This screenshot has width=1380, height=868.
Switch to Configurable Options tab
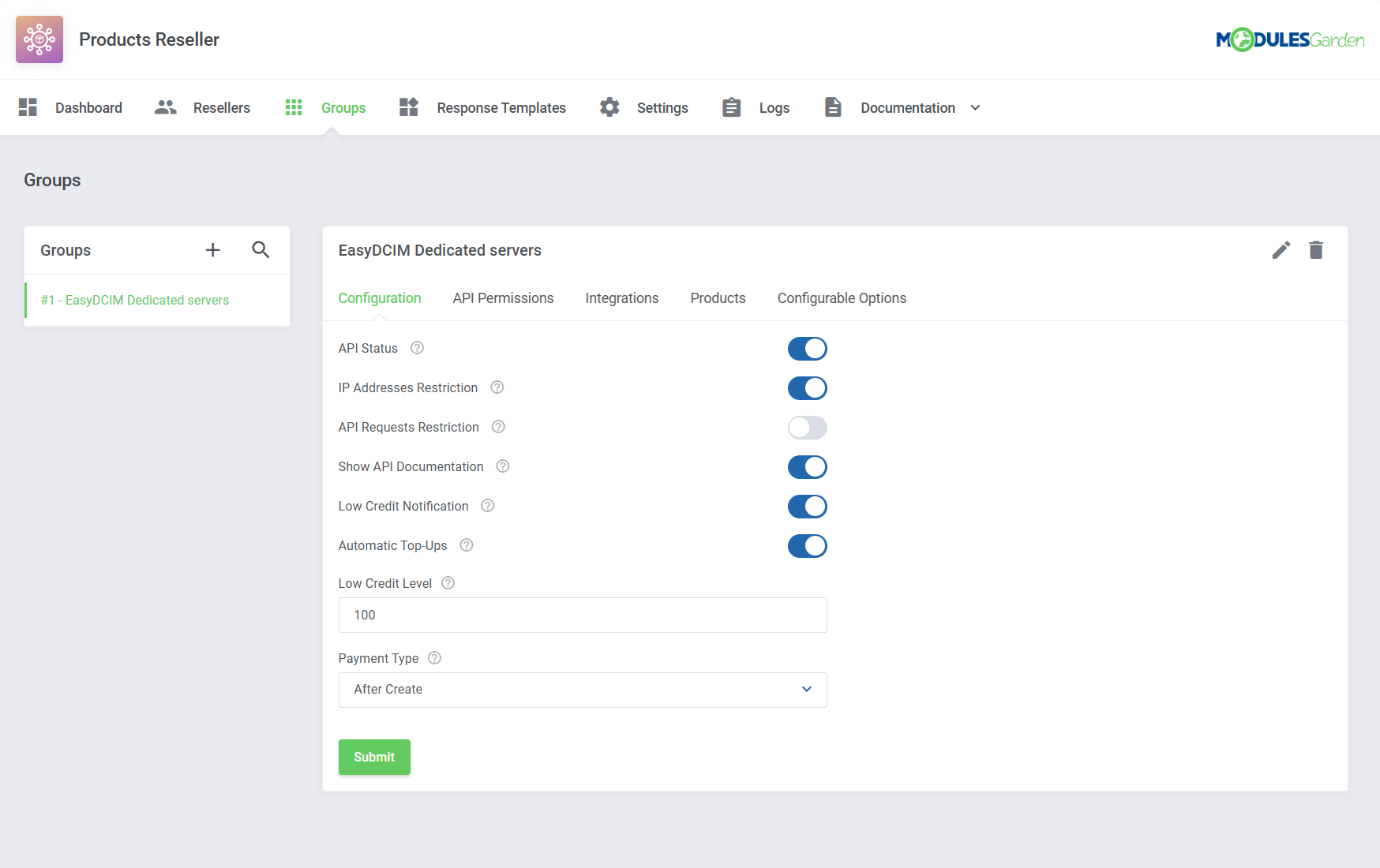pos(842,298)
